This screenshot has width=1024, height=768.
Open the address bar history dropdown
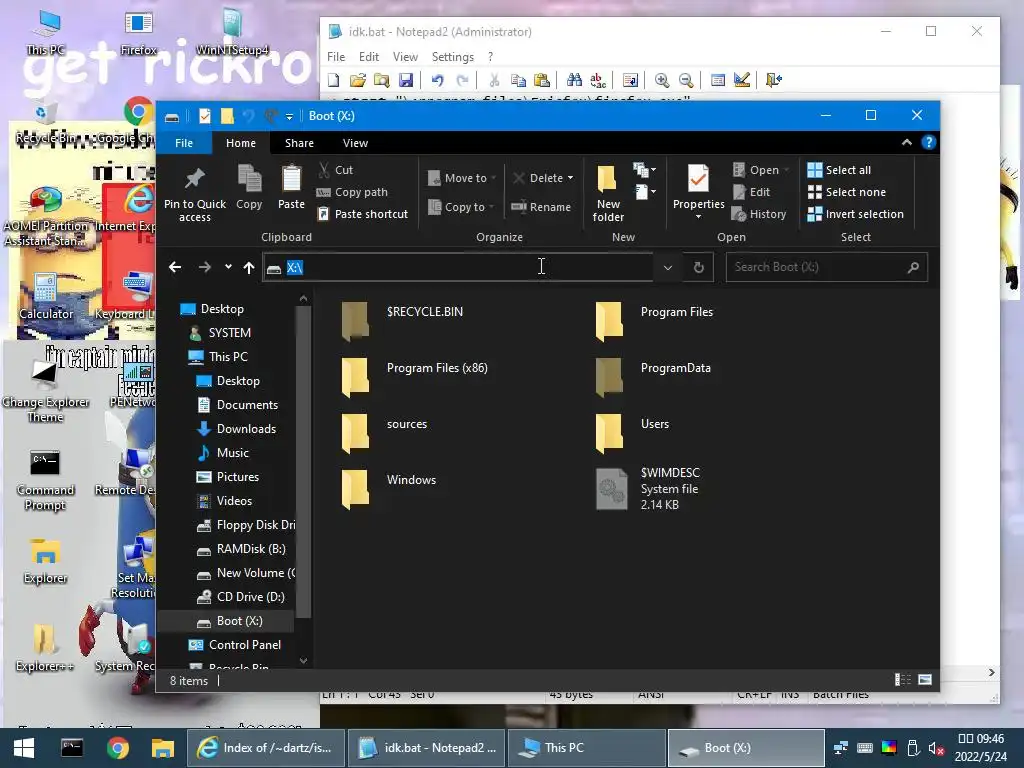[667, 267]
